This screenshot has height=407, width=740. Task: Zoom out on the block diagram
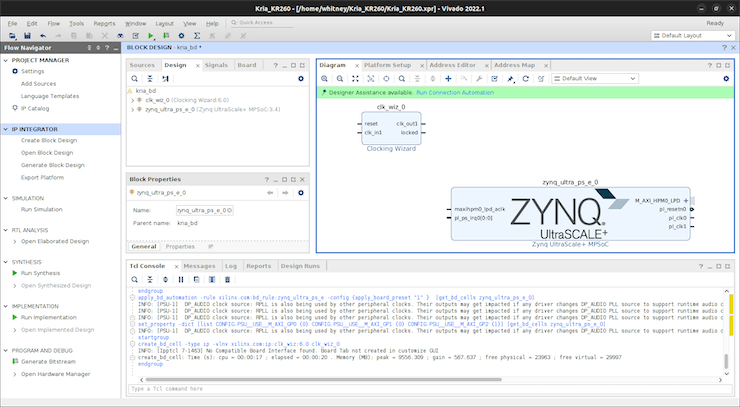(340, 79)
